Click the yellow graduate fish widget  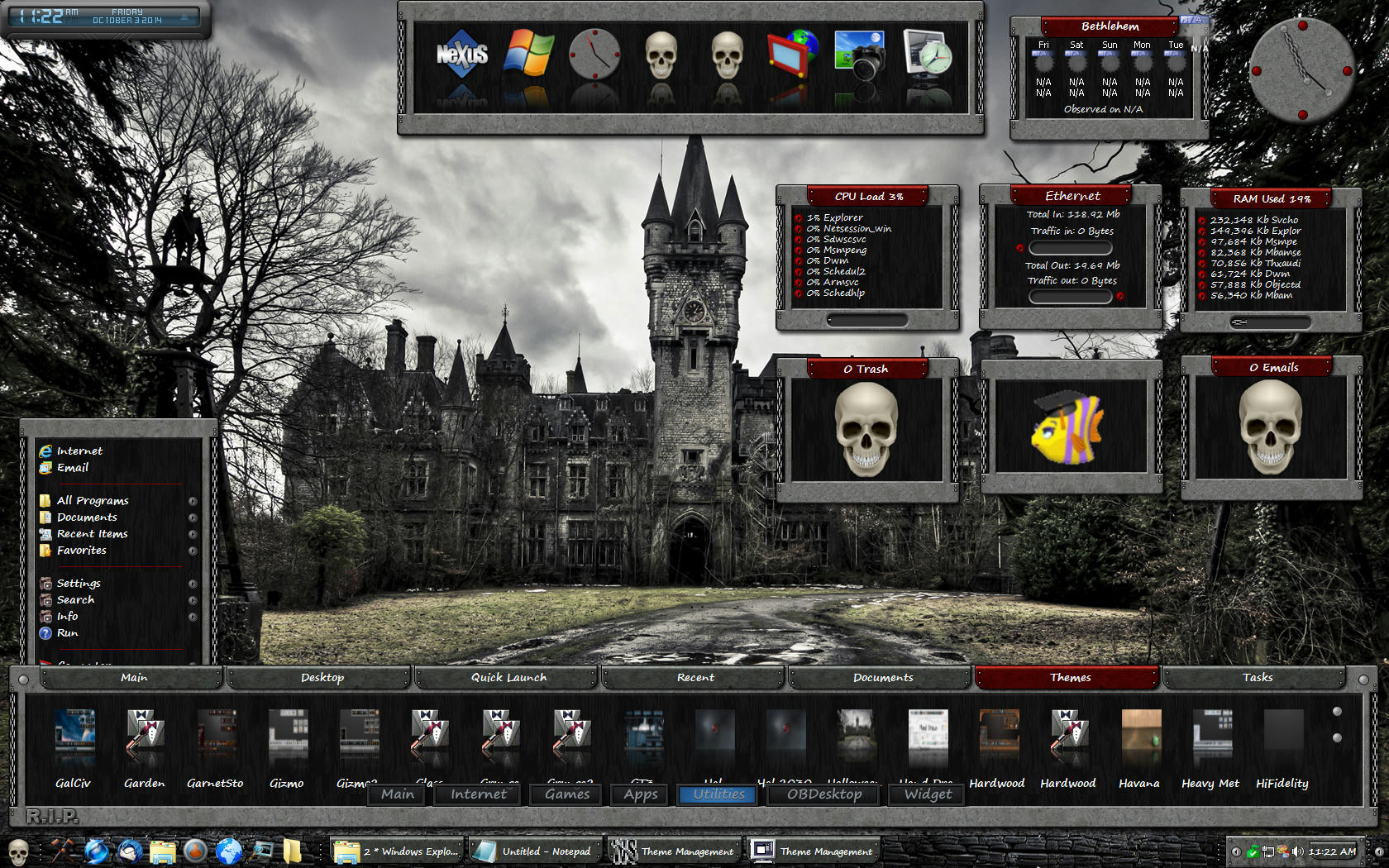(x=1068, y=428)
